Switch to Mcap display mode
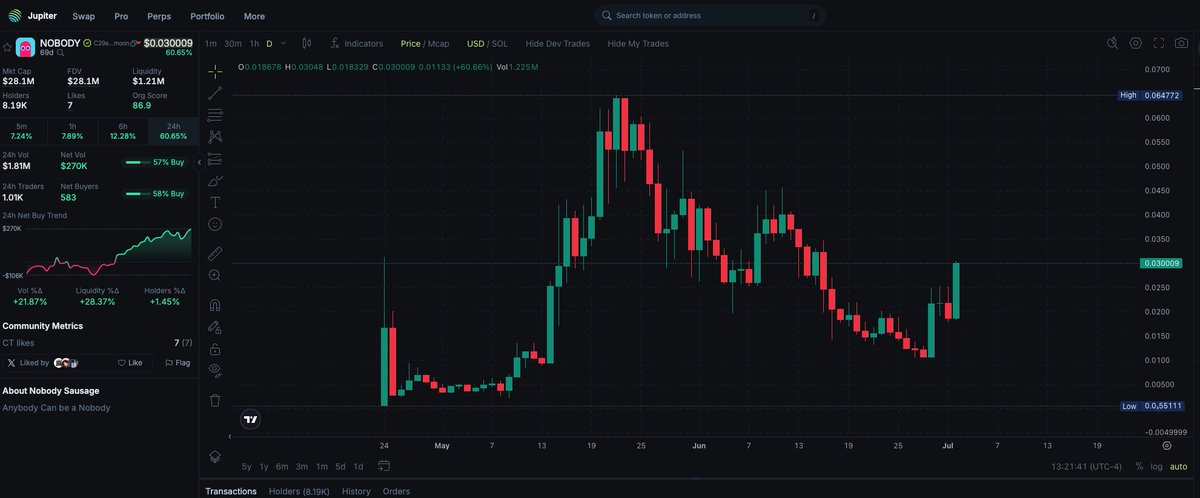Viewport: 1200px width, 498px height. point(439,44)
